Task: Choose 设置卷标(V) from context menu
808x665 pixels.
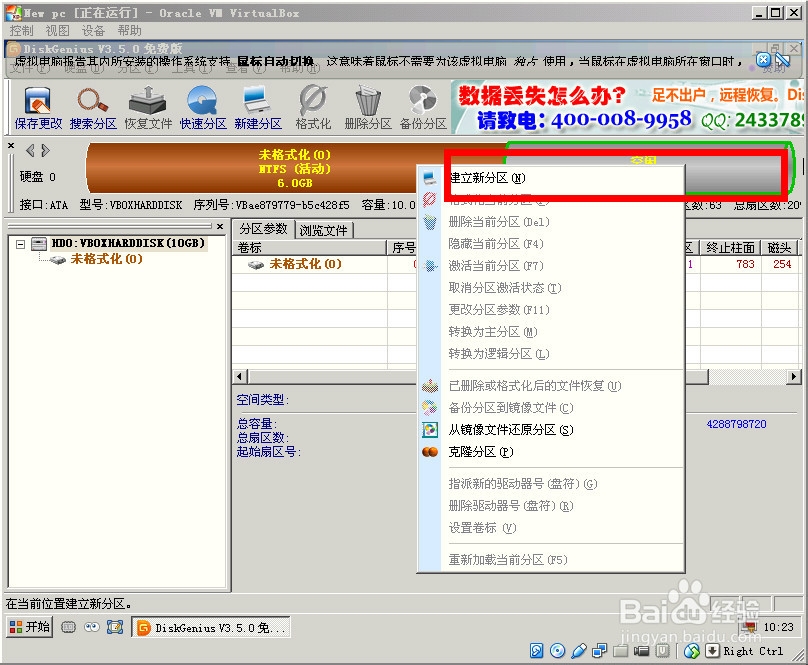Action: 551,528
